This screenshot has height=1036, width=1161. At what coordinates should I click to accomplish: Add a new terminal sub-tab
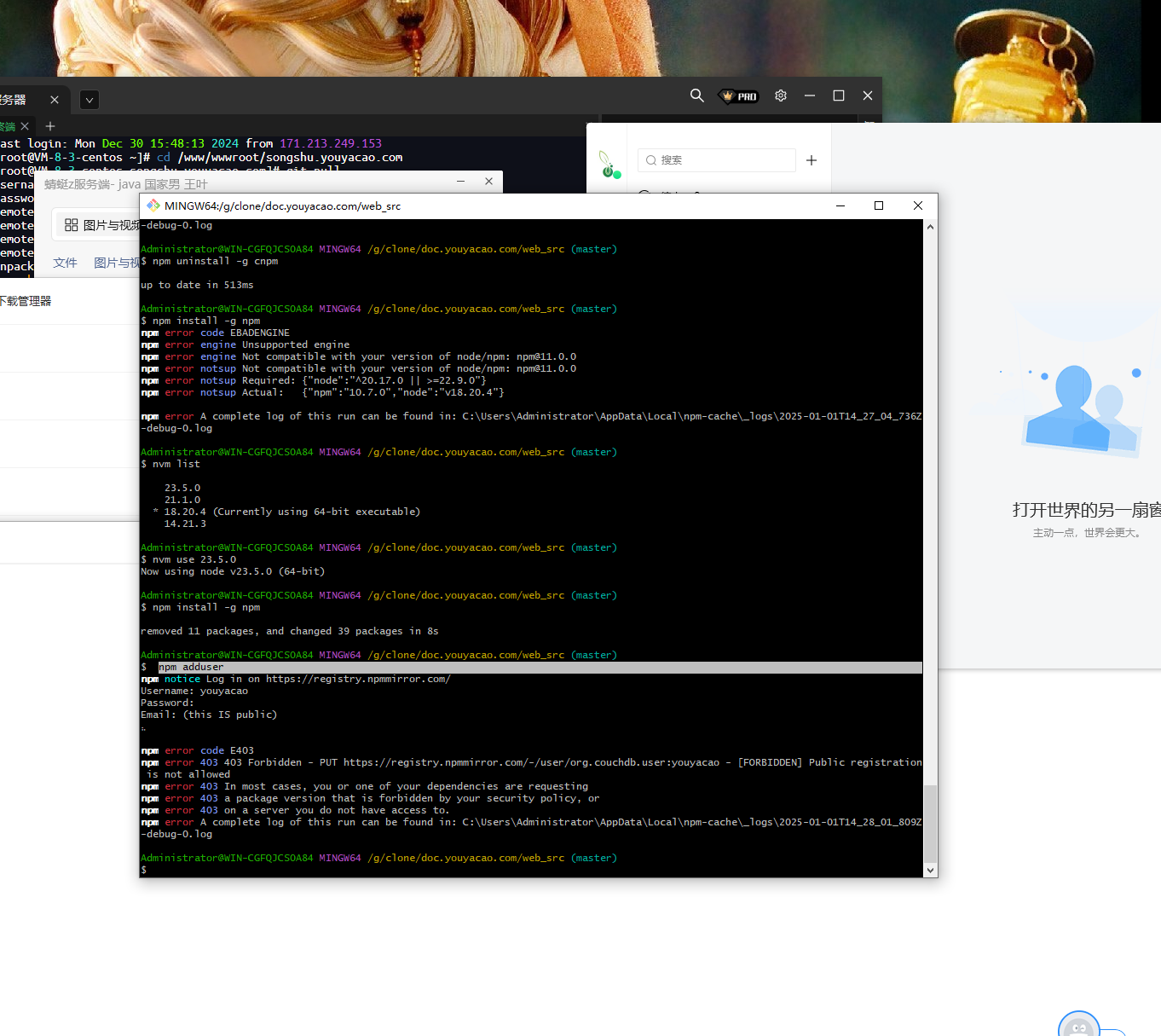[50, 126]
